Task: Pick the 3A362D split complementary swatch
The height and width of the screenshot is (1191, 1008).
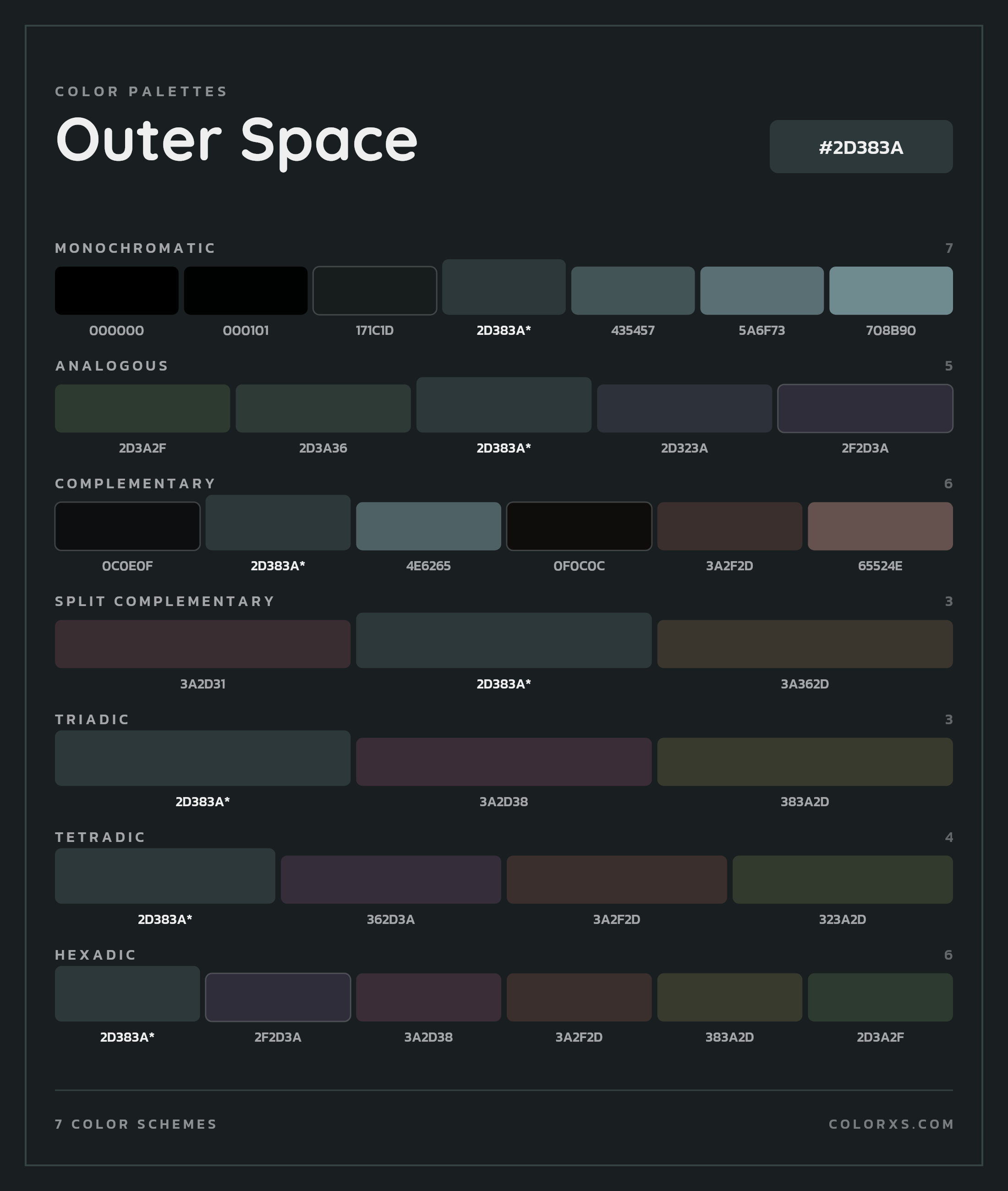Action: point(805,644)
